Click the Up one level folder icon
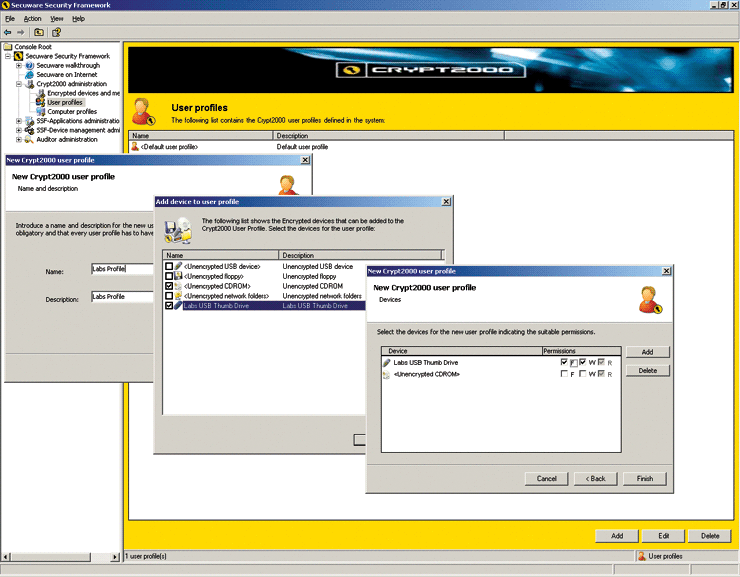The width and height of the screenshot is (740, 577). pyautogui.click(x=39, y=32)
